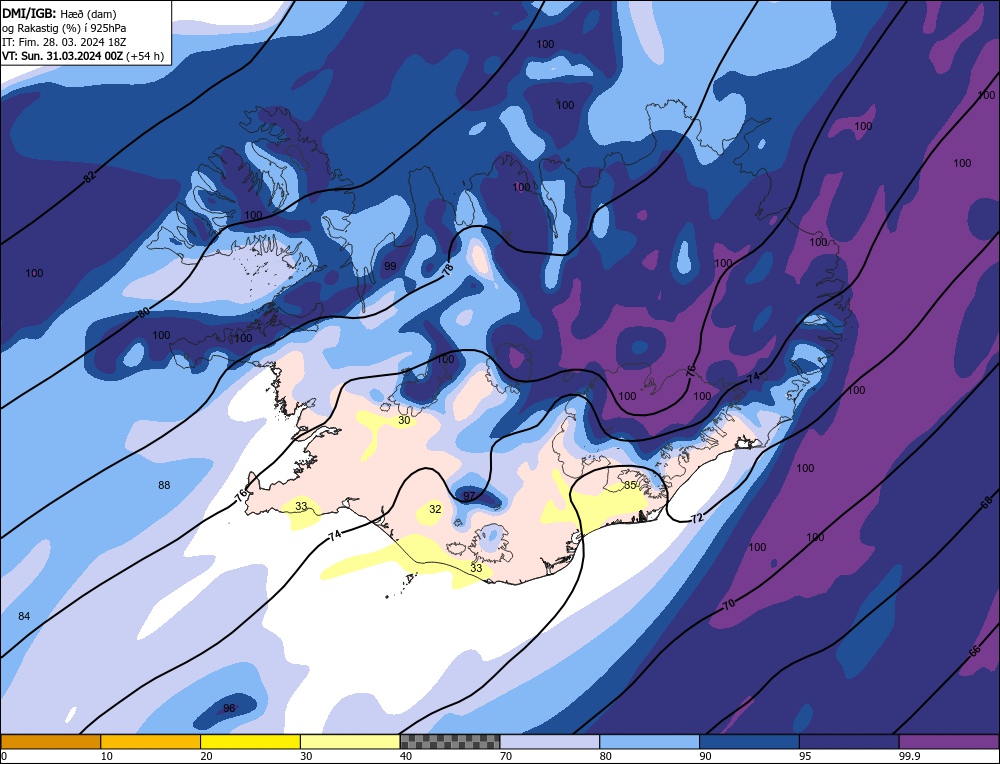
Task: Click the humidity value '85'
Action: pos(629,485)
